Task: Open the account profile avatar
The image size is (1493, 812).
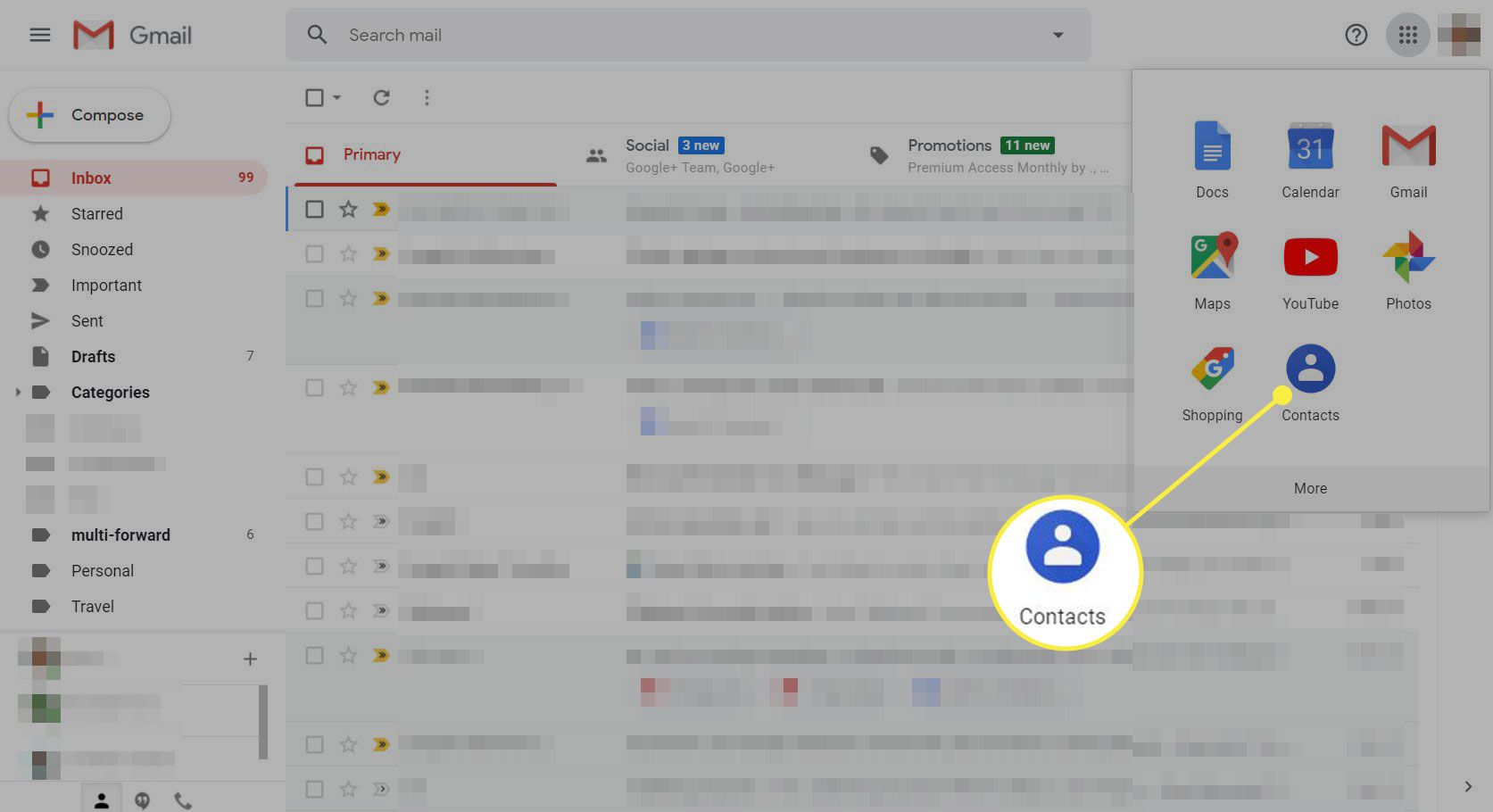Action: pyautogui.click(x=1459, y=35)
